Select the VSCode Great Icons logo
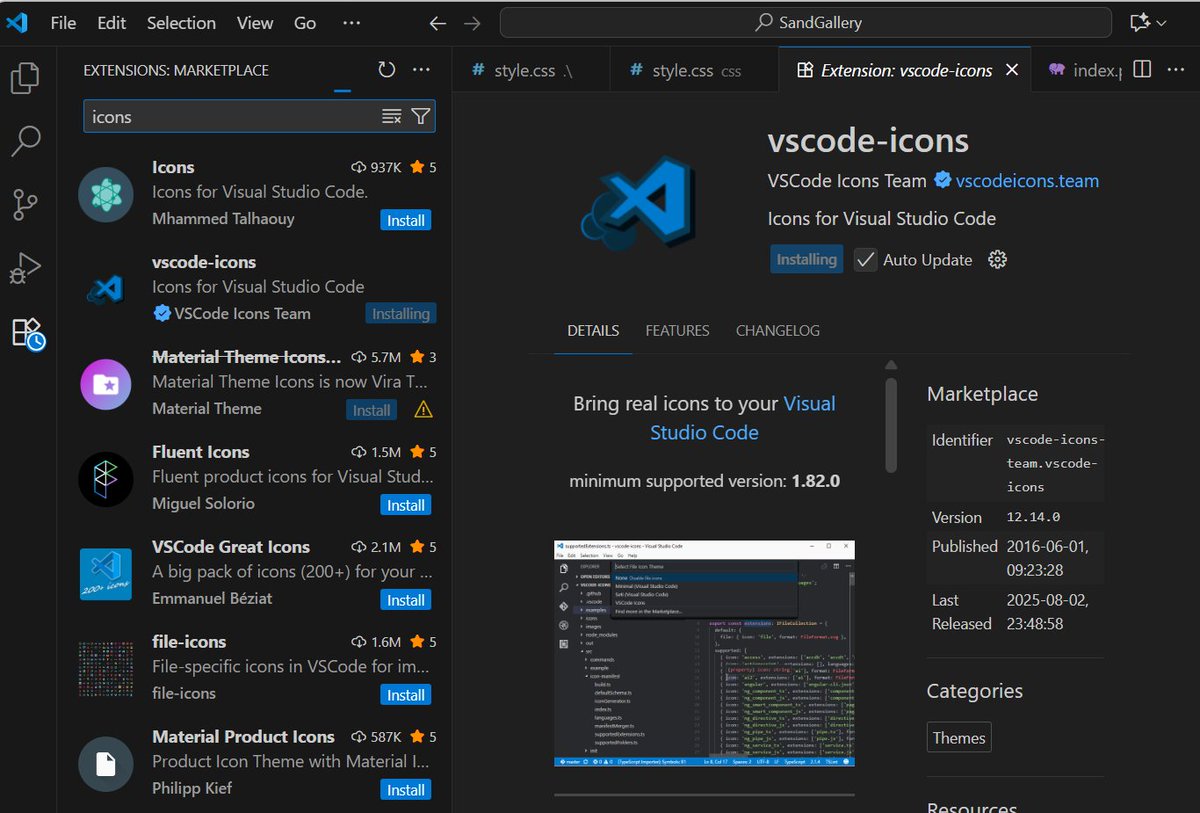This screenshot has height=813, width=1200. coord(106,574)
